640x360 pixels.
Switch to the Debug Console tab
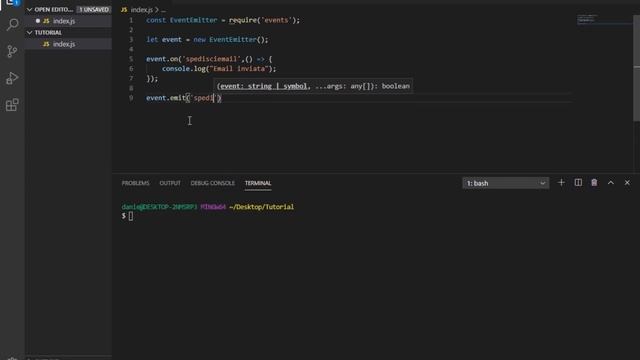(213, 183)
